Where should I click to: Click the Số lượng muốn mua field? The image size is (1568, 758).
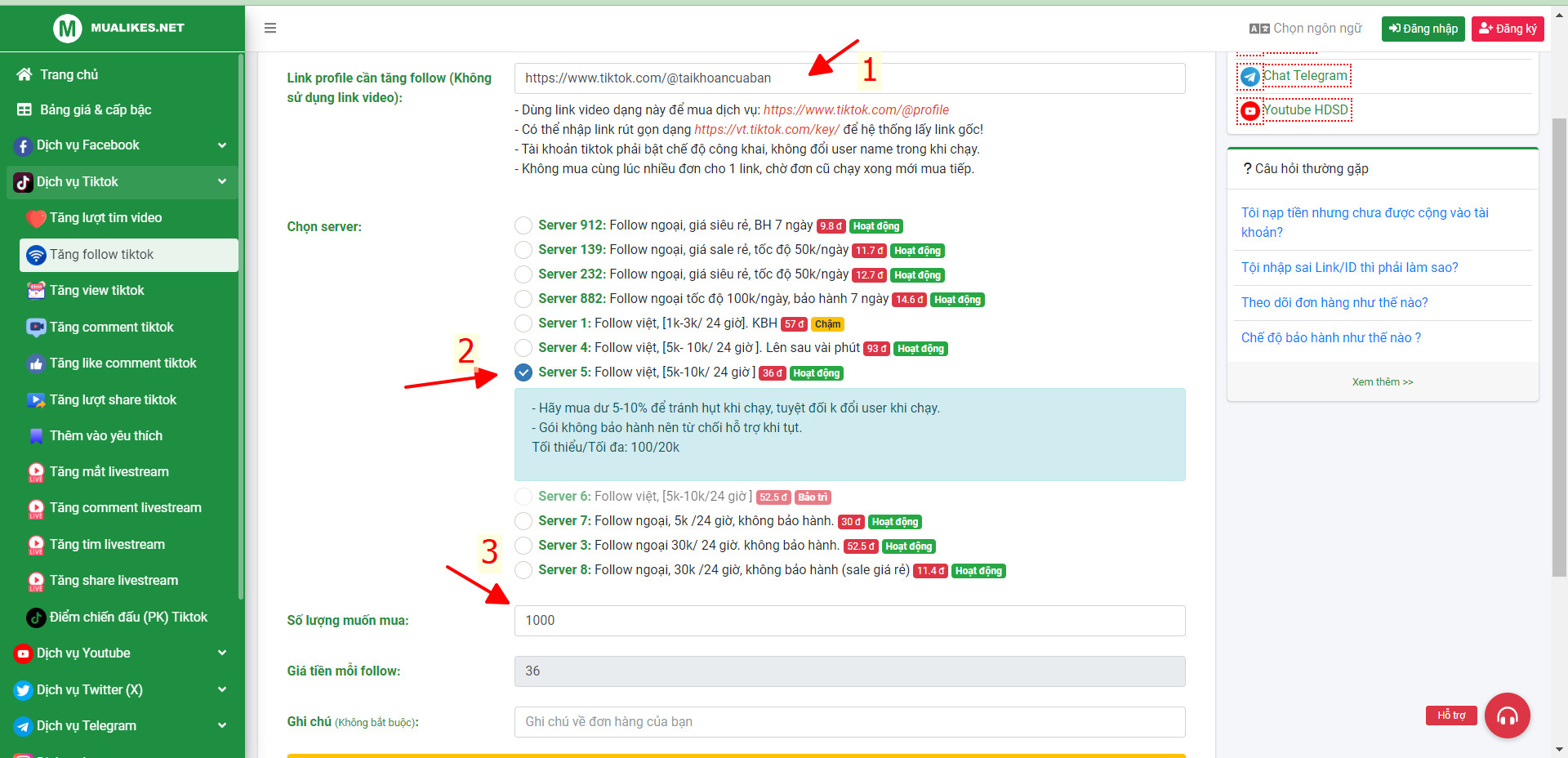(x=849, y=621)
